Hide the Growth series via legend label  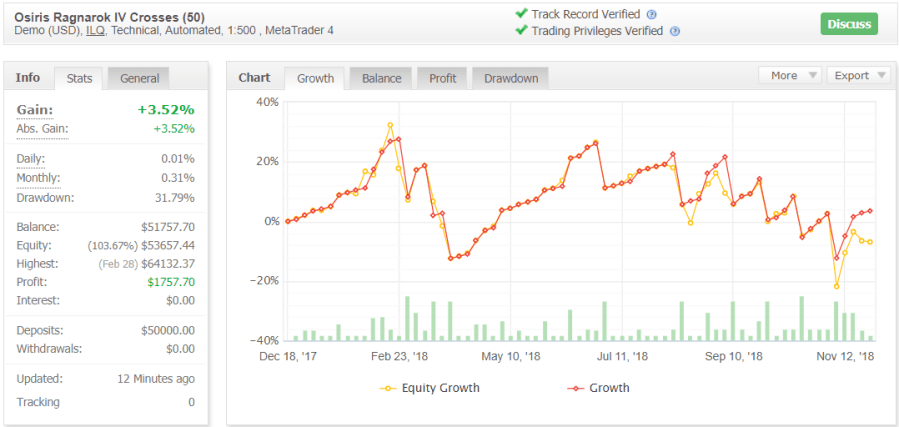pyautogui.click(x=610, y=388)
